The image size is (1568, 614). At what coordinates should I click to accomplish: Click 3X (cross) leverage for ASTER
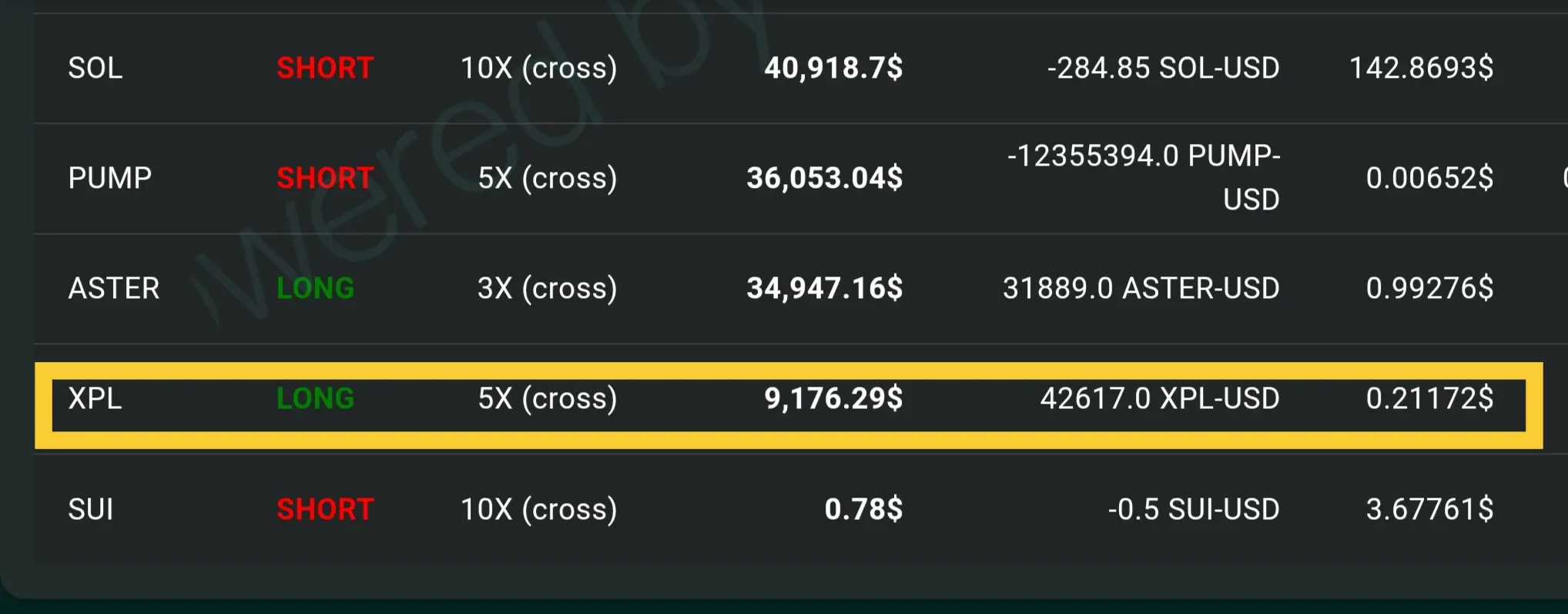548,289
